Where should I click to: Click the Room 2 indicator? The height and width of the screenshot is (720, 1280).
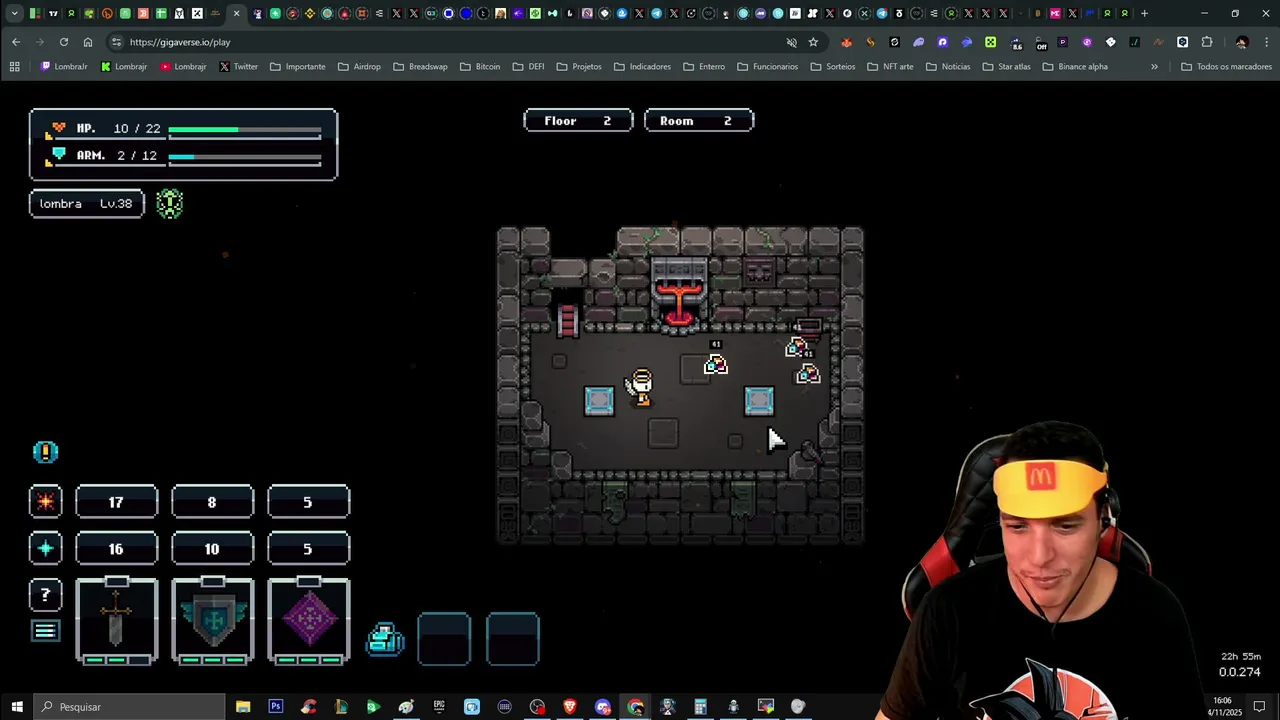point(699,121)
